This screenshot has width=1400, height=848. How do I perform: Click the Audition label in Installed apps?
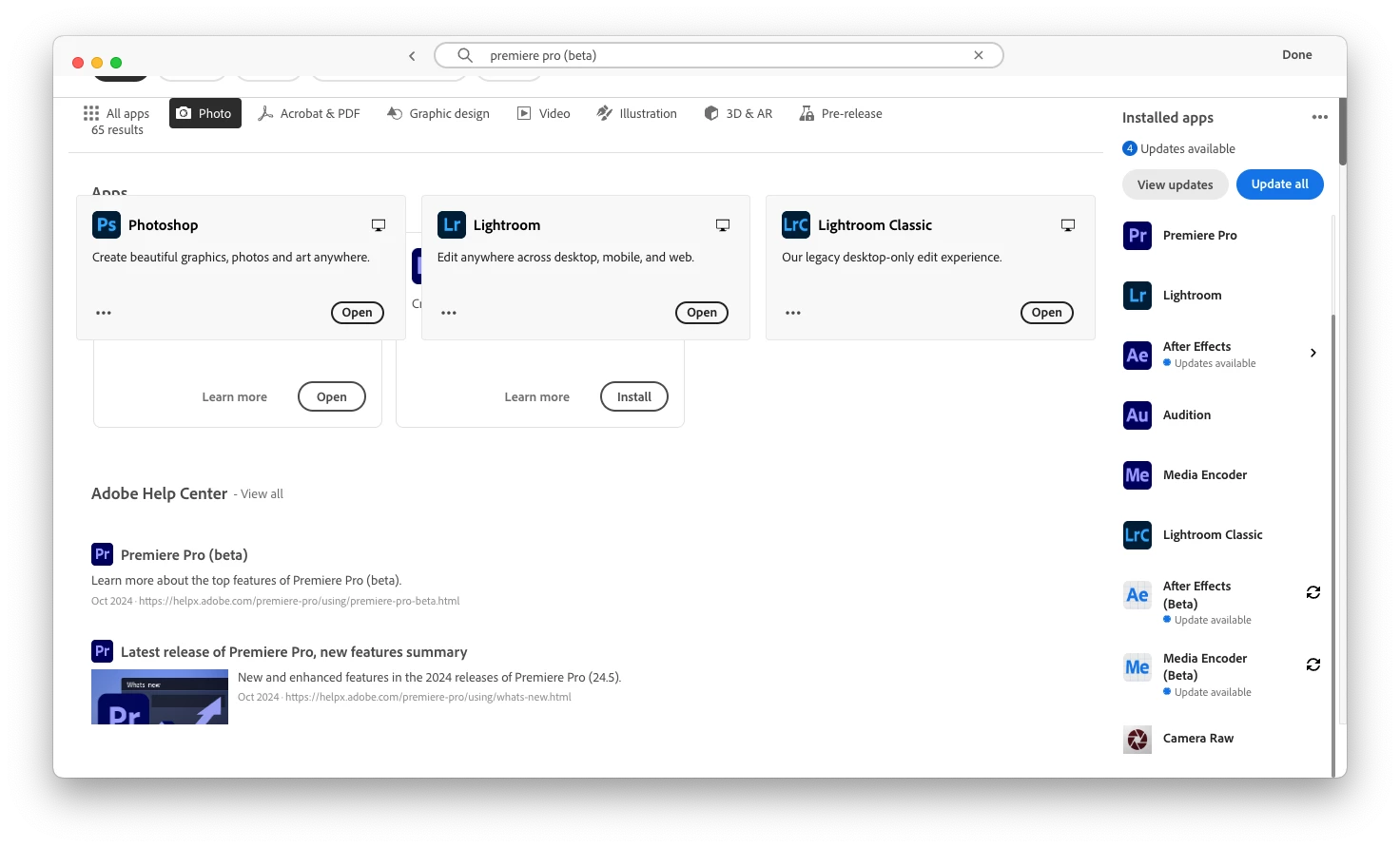(x=1187, y=415)
